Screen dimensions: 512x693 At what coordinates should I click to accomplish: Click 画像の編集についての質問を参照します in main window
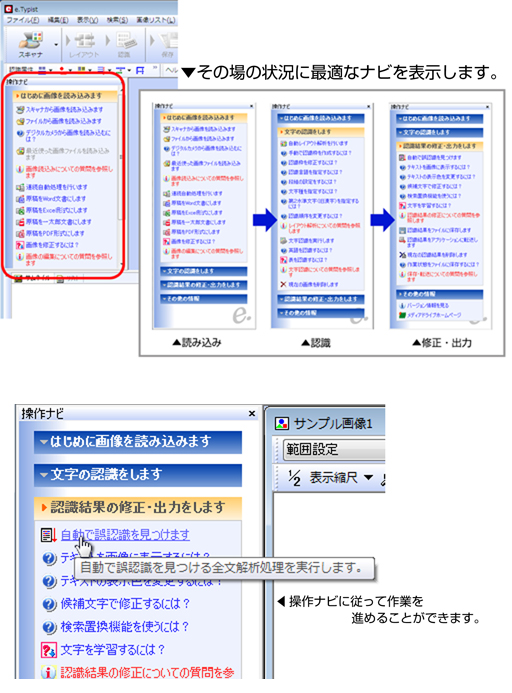[x=69, y=259]
